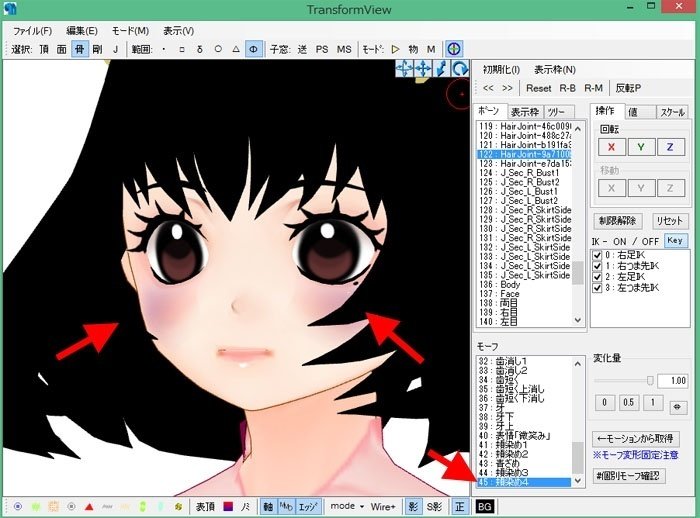Click the 反転P button
The width and height of the screenshot is (700, 518).
(x=628, y=88)
